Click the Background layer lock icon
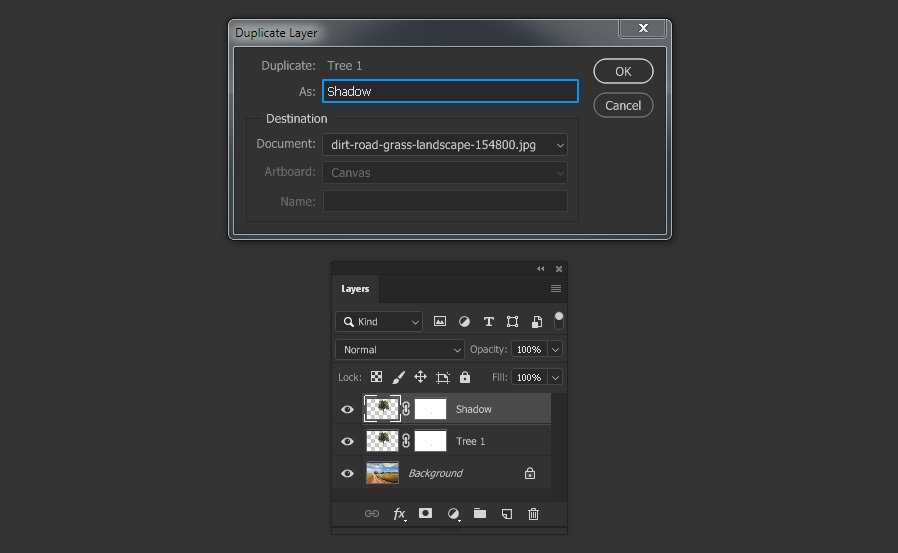The height and width of the screenshot is (553, 898). [530, 473]
